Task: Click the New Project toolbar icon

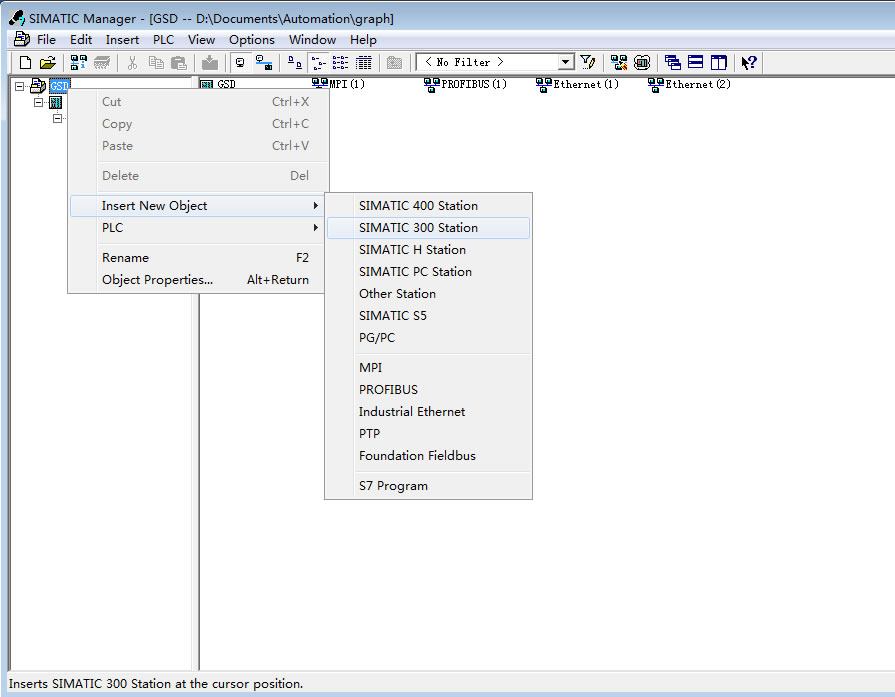Action: [25, 62]
